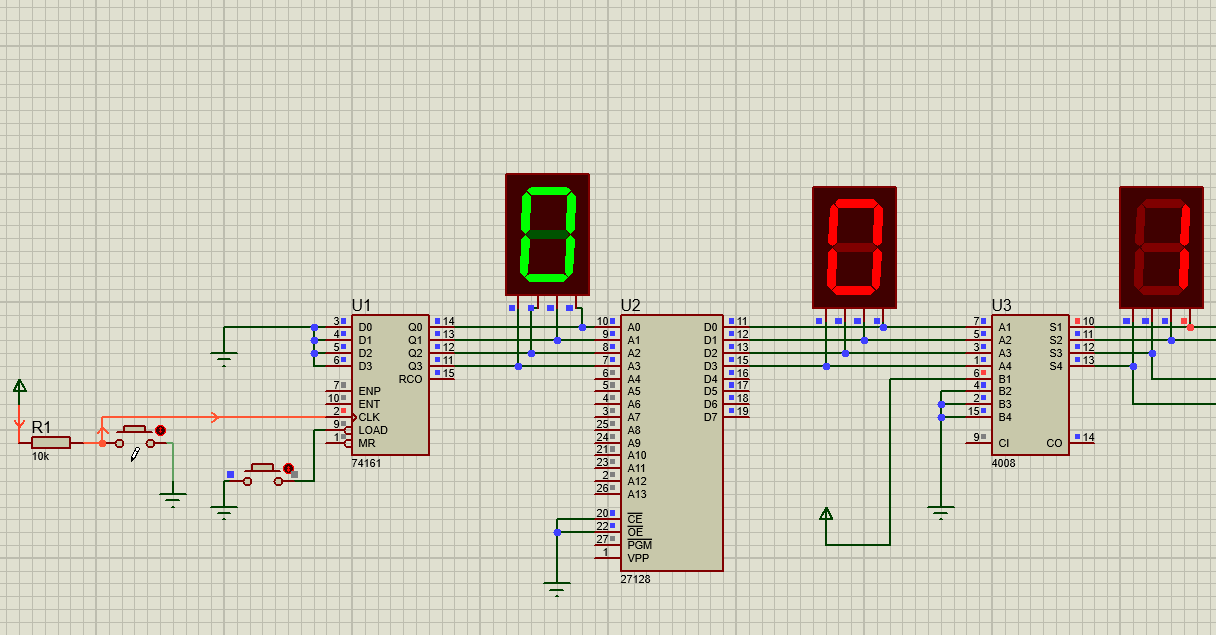Select the R1 resistor body
1216x635 pixels.
[x=51, y=442]
